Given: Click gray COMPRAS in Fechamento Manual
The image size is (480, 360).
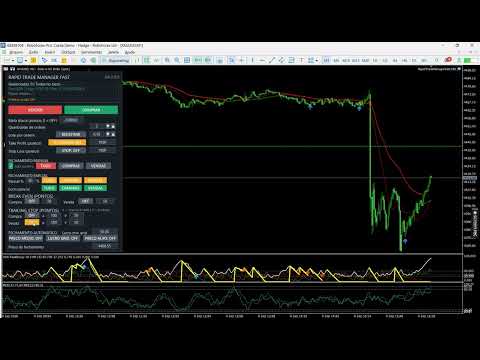Looking at the screenshot, I should pyautogui.click(x=71, y=166).
